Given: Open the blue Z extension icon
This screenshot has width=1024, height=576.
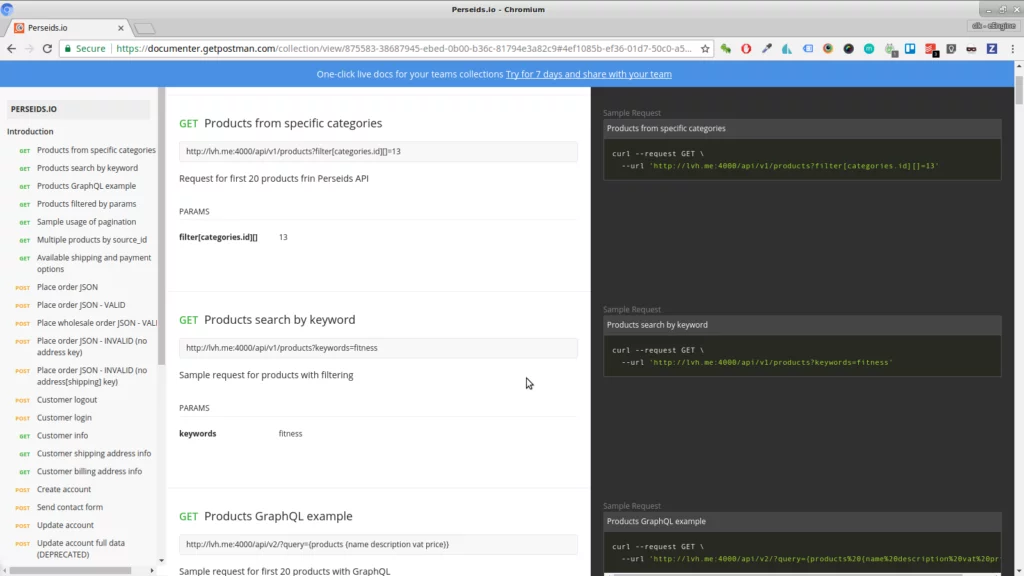Looking at the screenshot, I should (x=992, y=48).
